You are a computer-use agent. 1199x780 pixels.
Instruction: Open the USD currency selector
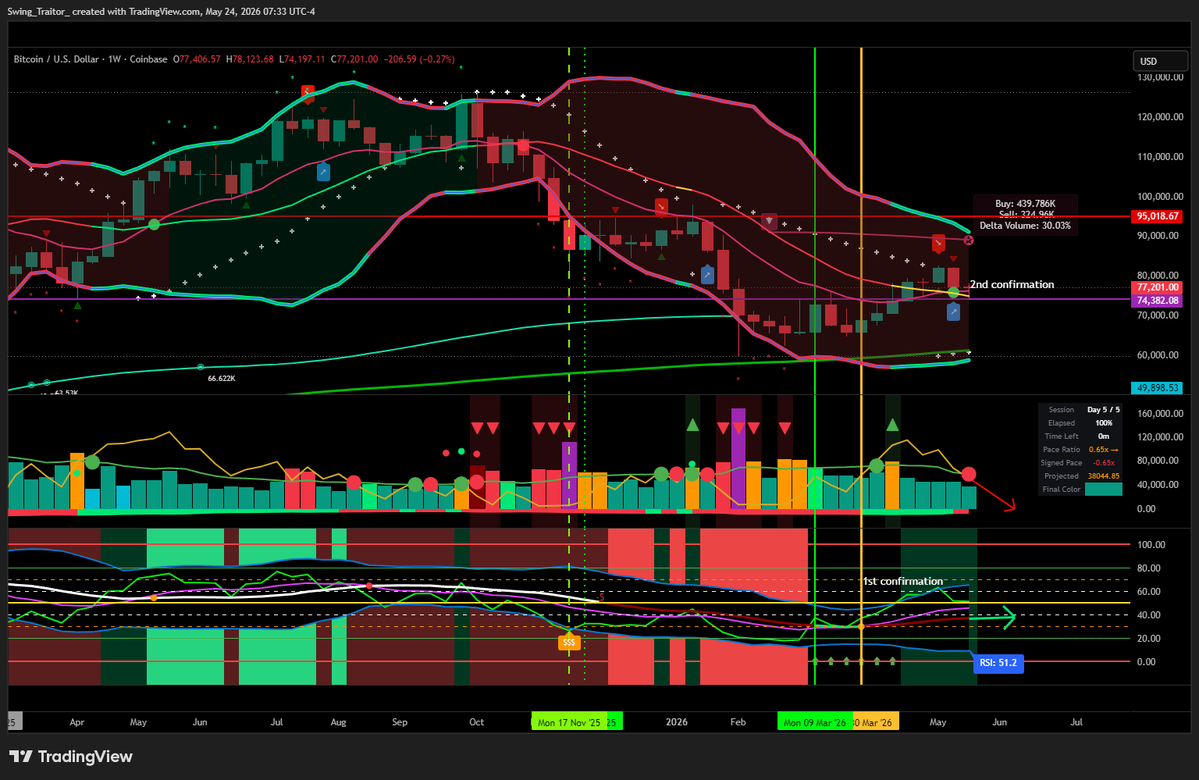point(1160,61)
